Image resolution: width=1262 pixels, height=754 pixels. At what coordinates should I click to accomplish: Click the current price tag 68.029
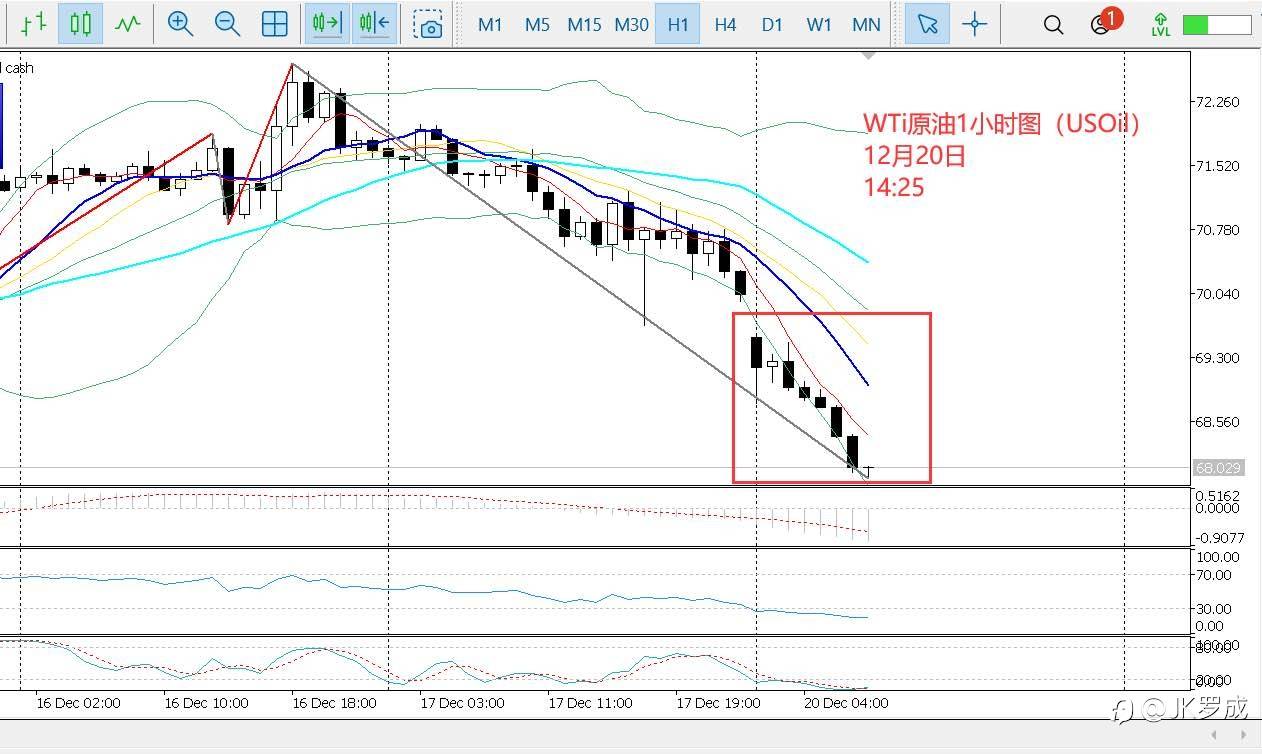(x=1218, y=468)
